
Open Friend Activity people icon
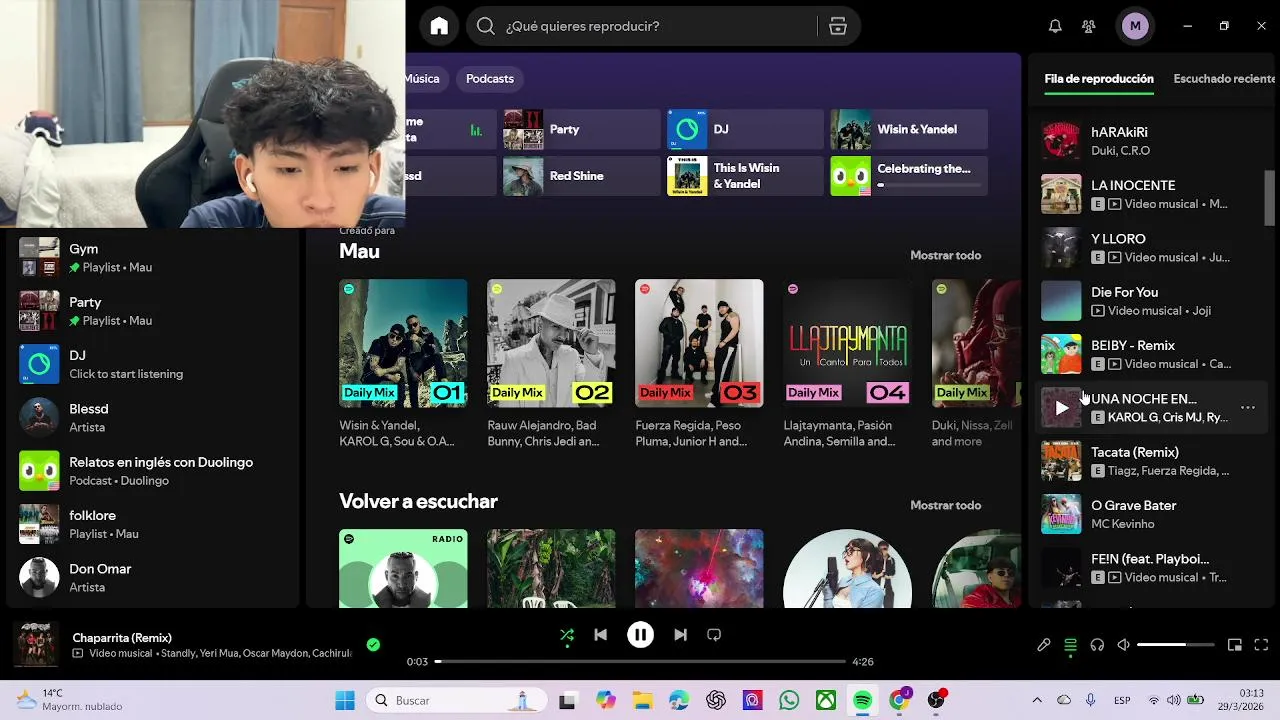[x=1089, y=26]
